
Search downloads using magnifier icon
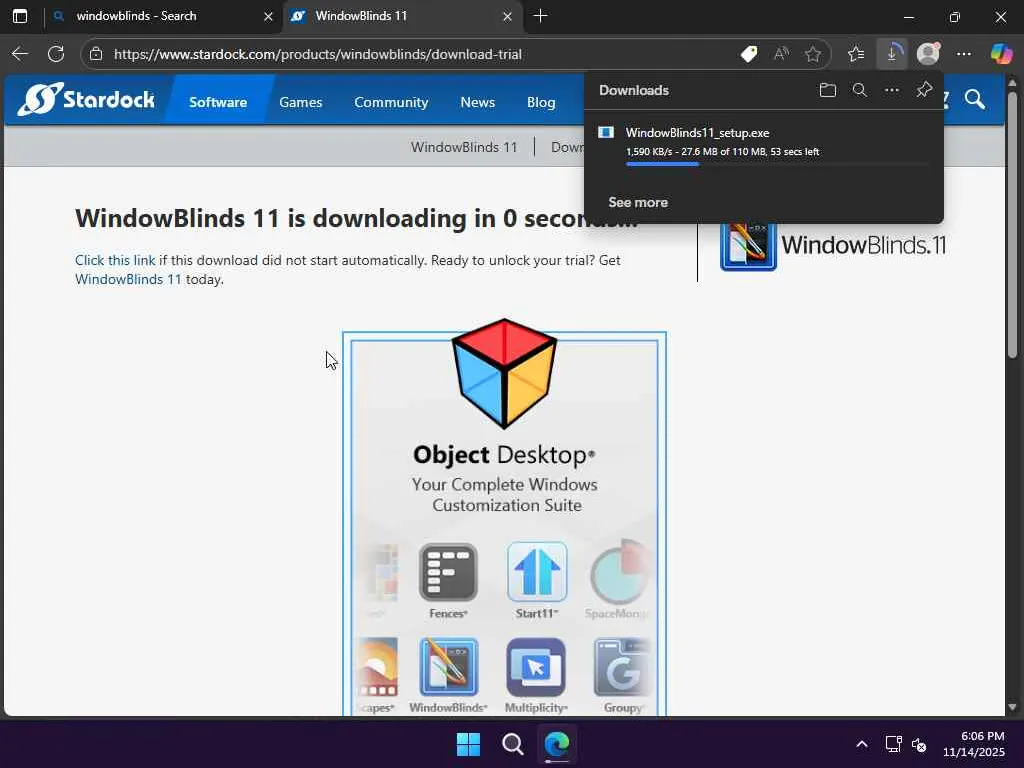(860, 90)
